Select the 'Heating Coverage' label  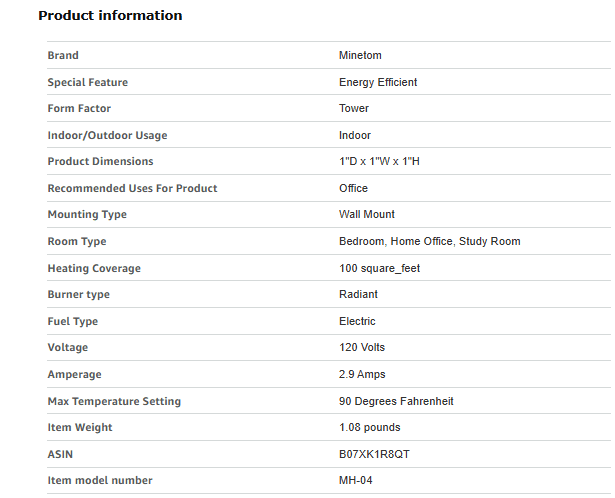(94, 269)
